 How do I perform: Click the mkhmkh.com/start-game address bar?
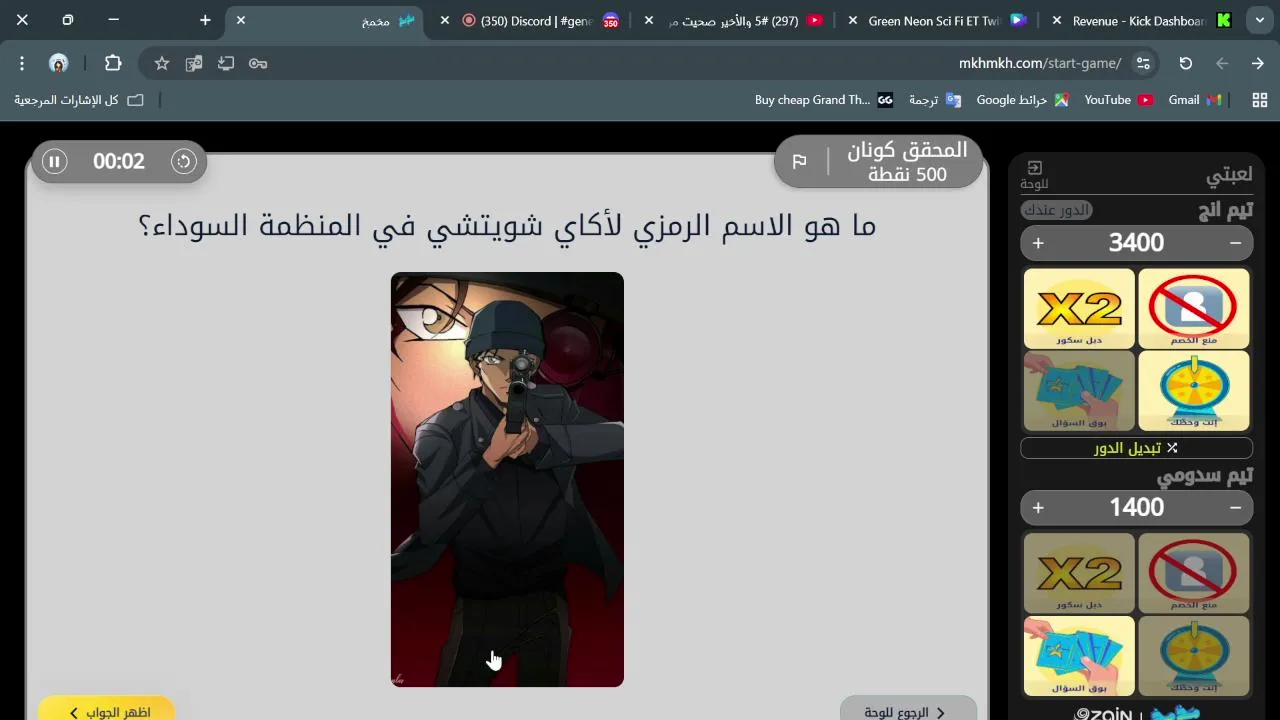click(1040, 63)
